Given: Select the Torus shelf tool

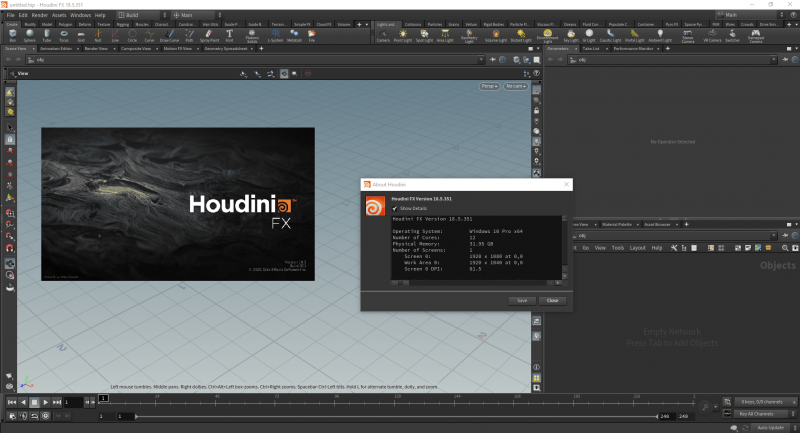Looking at the screenshot, I should click(x=64, y=35).
